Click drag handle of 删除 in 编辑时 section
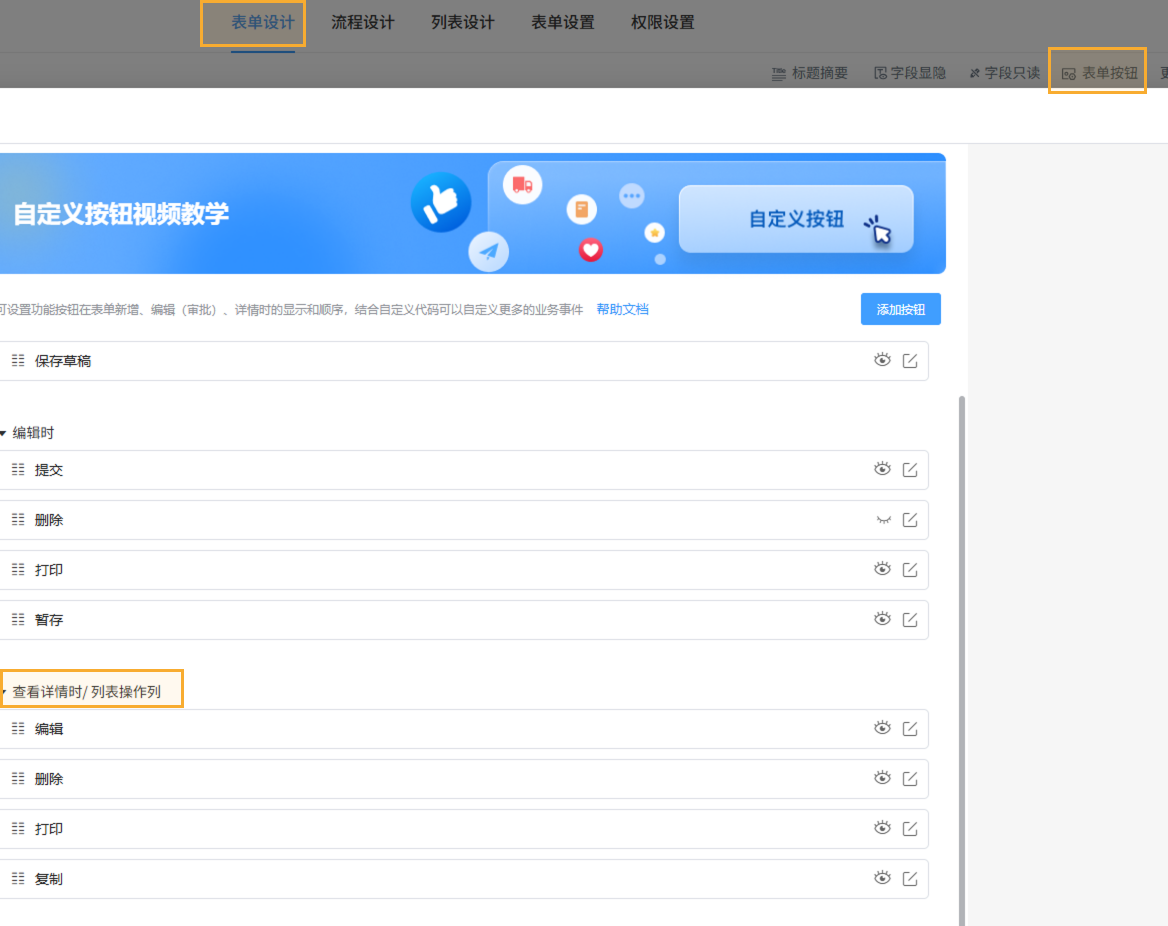Image resolution: width=1168 pixels, height=926 pixels. [x=18, y=520]
